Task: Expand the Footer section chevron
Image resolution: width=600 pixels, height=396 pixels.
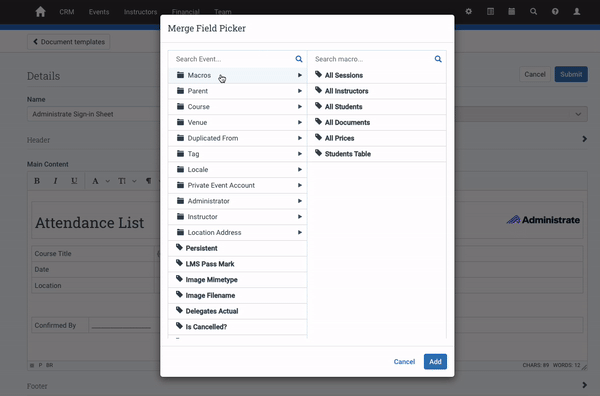Action: coord(584,385)
